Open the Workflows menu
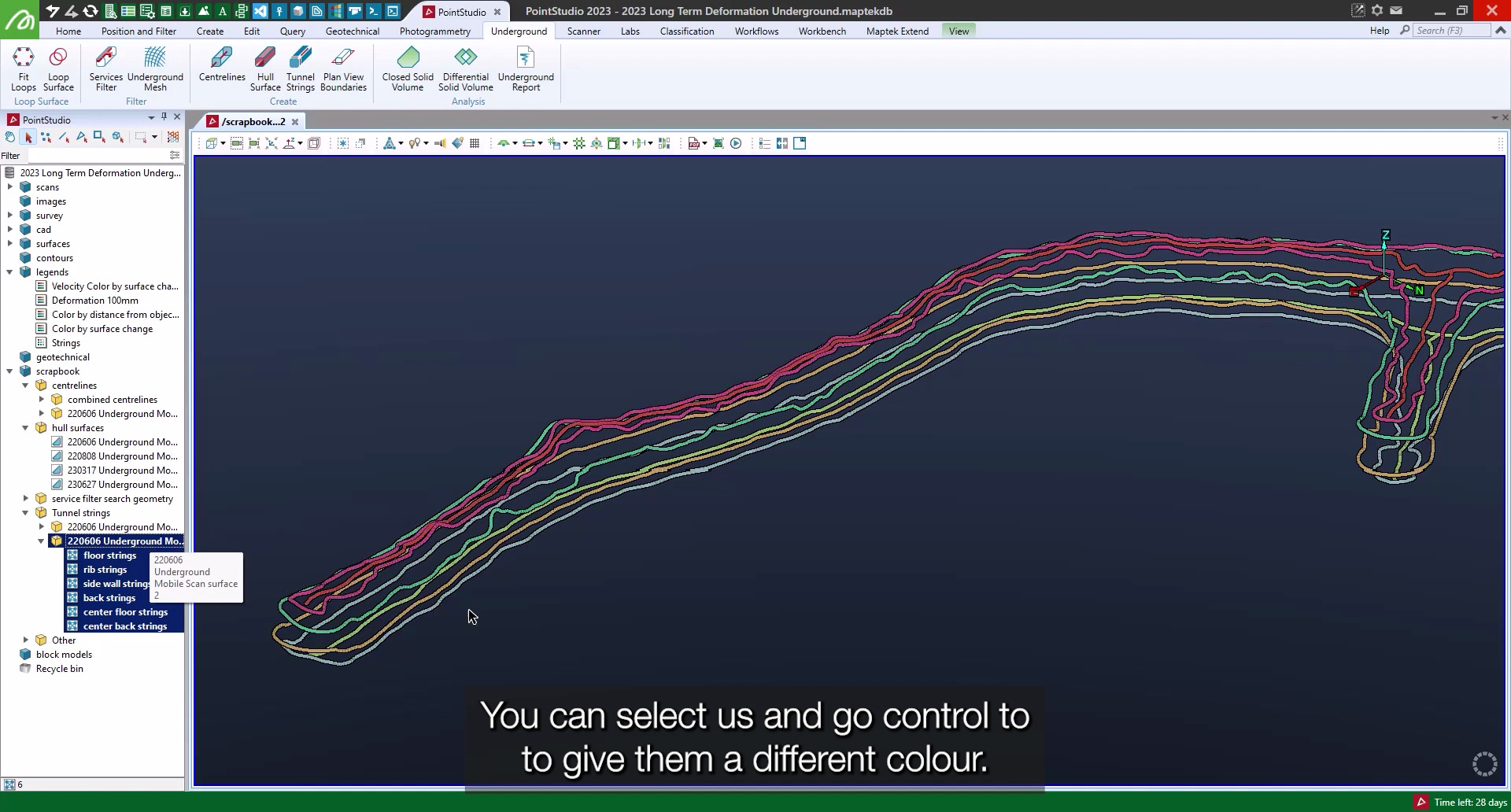The height and width of the screenshot is (812, 1511). click(x=755, y=31)
